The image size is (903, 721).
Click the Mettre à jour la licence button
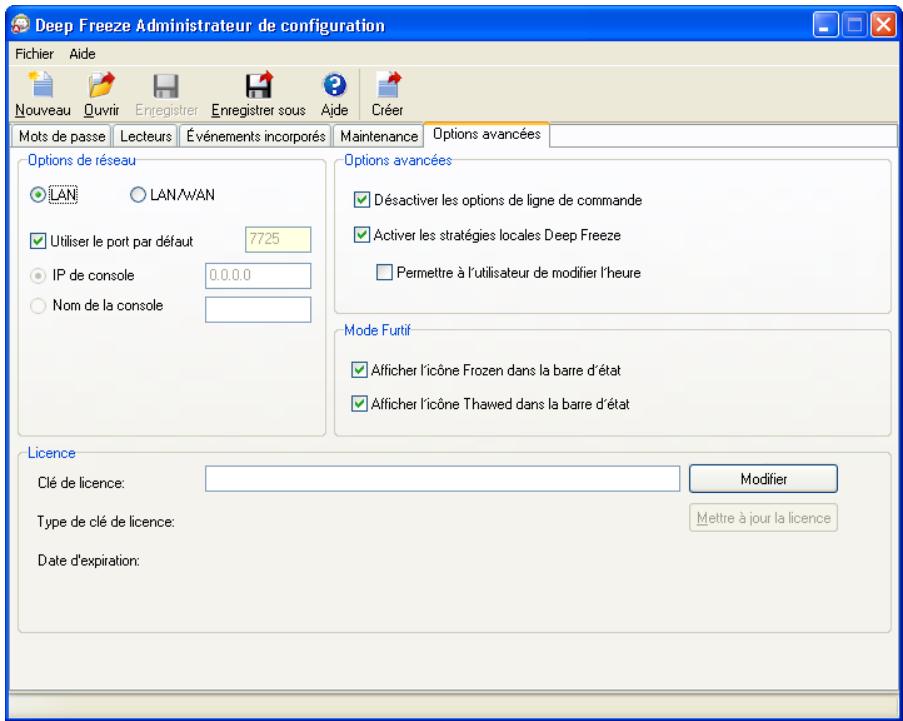click(x=763, y=518)
